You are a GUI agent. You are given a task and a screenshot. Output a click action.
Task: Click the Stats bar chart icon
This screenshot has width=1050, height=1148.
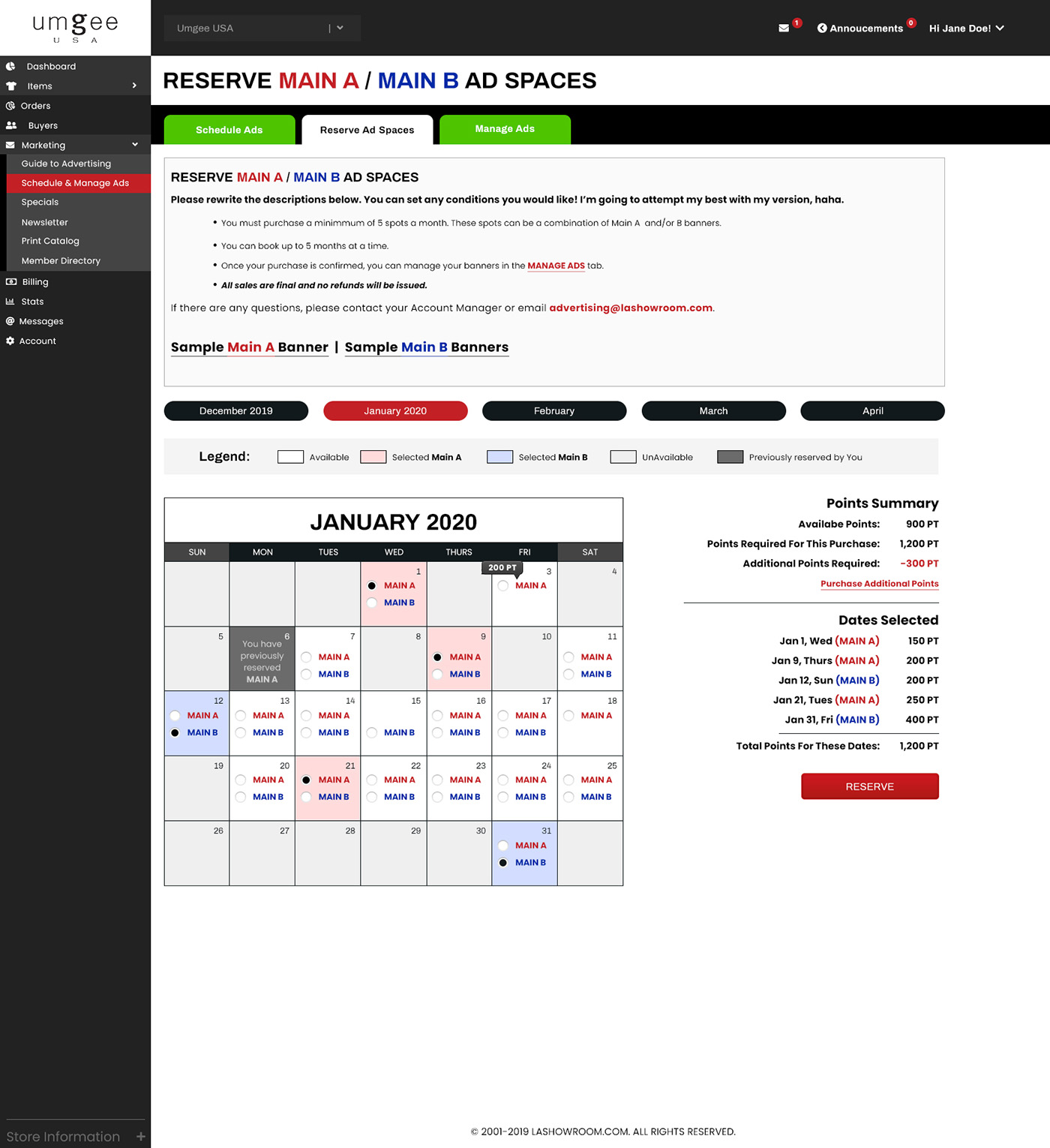(x=10, y=302)
